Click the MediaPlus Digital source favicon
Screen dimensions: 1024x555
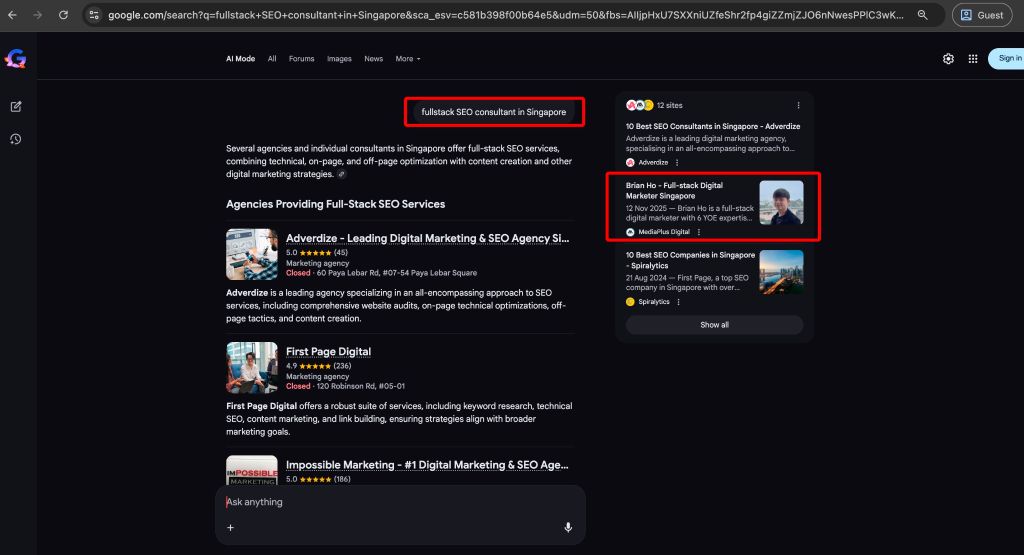tap(630, 232)
